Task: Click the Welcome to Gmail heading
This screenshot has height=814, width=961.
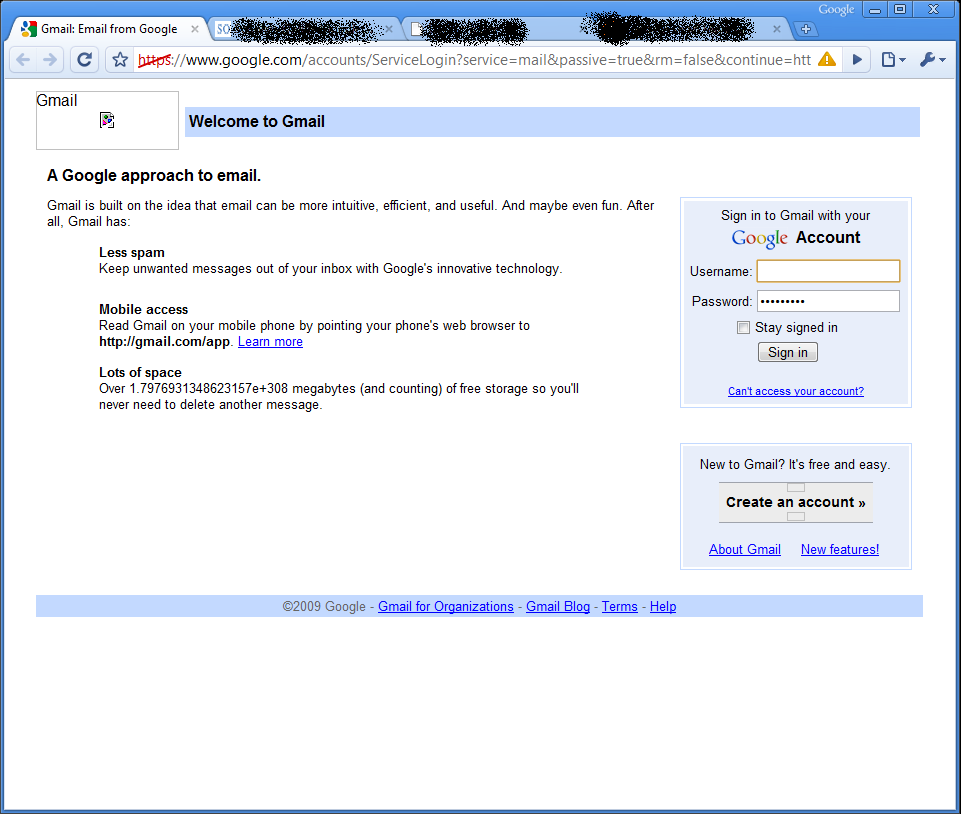Action: coord(257,121)
